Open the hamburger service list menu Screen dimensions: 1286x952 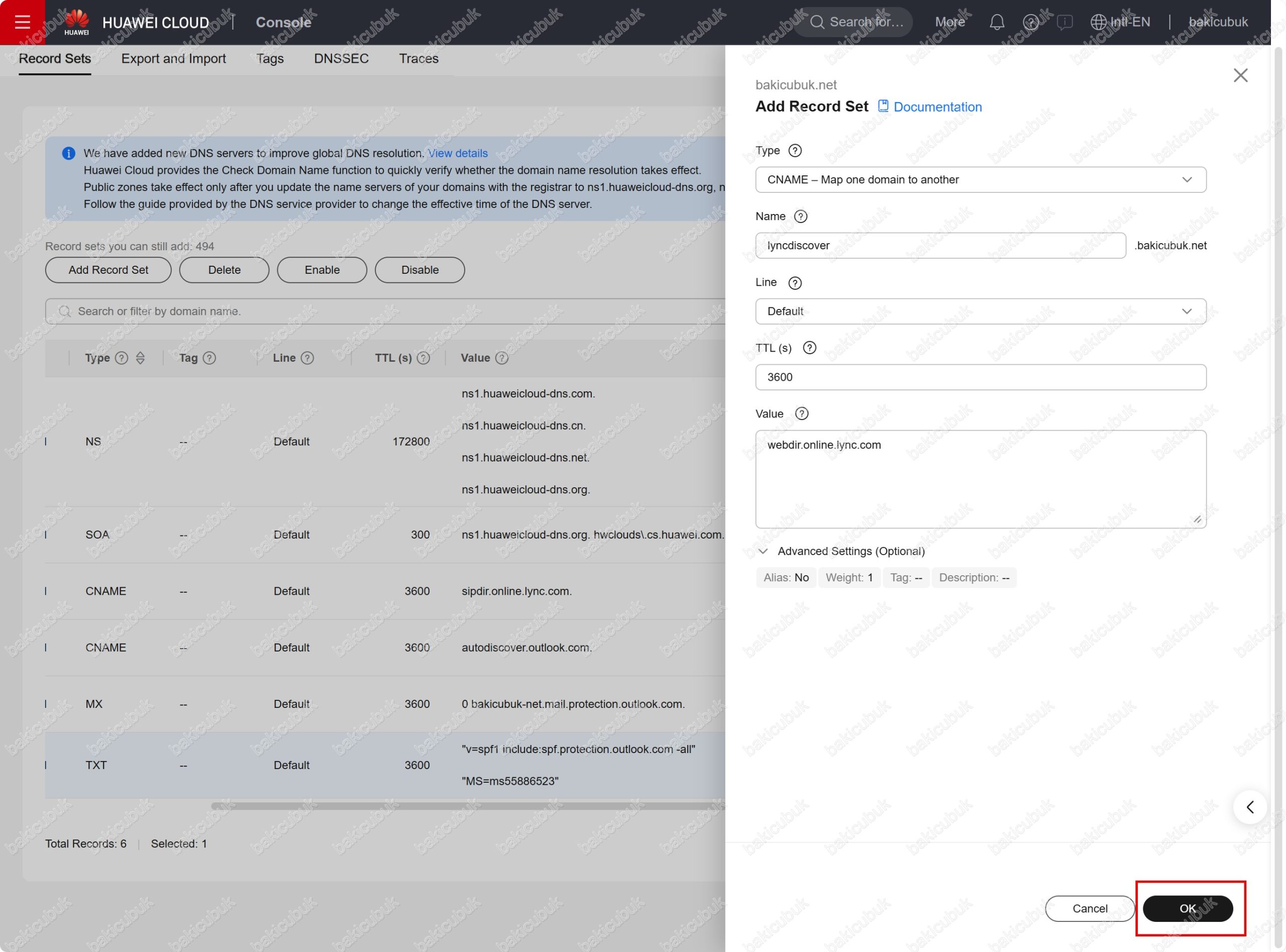pyautogui.click(x=23, y=22)
